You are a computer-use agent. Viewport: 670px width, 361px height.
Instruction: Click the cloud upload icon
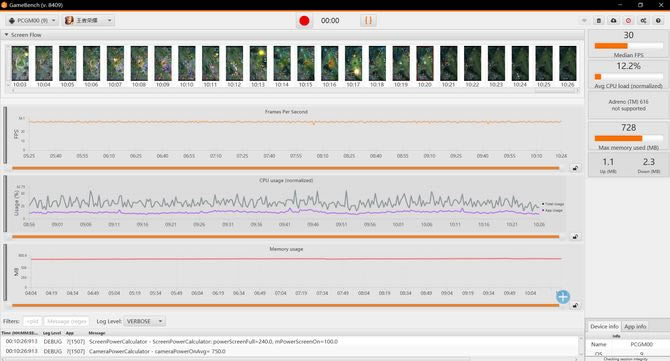tap(614, 21)
